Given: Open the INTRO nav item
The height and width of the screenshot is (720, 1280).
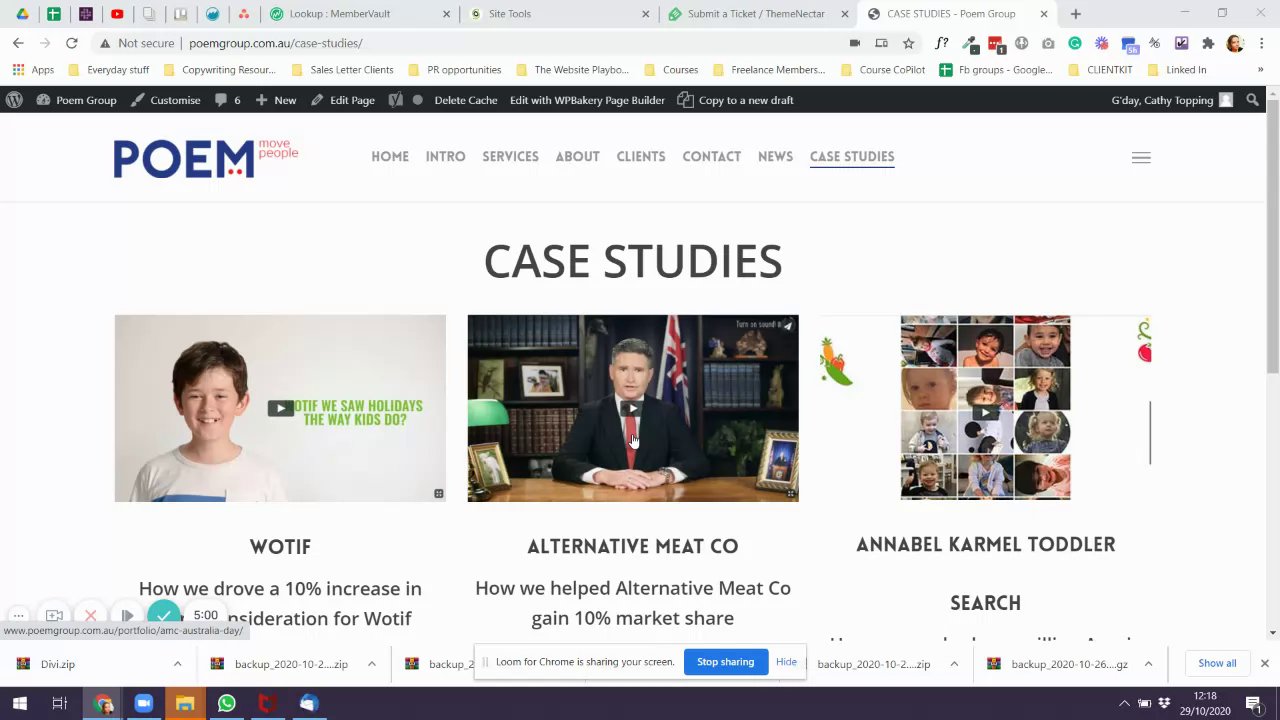Looking at the screenshot, I should [445, 157].
